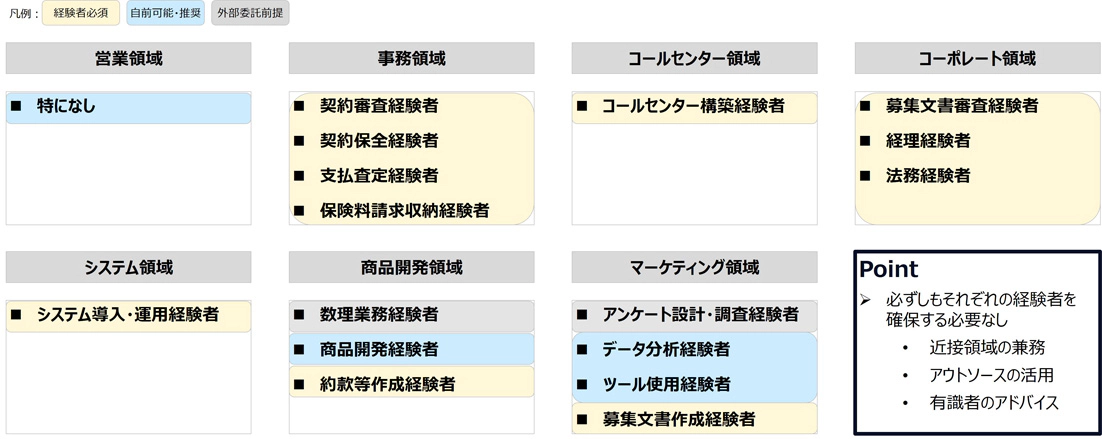Select the 事務領域 header box
Viewport: 1102px width, 439px height.
pos(411,59)
